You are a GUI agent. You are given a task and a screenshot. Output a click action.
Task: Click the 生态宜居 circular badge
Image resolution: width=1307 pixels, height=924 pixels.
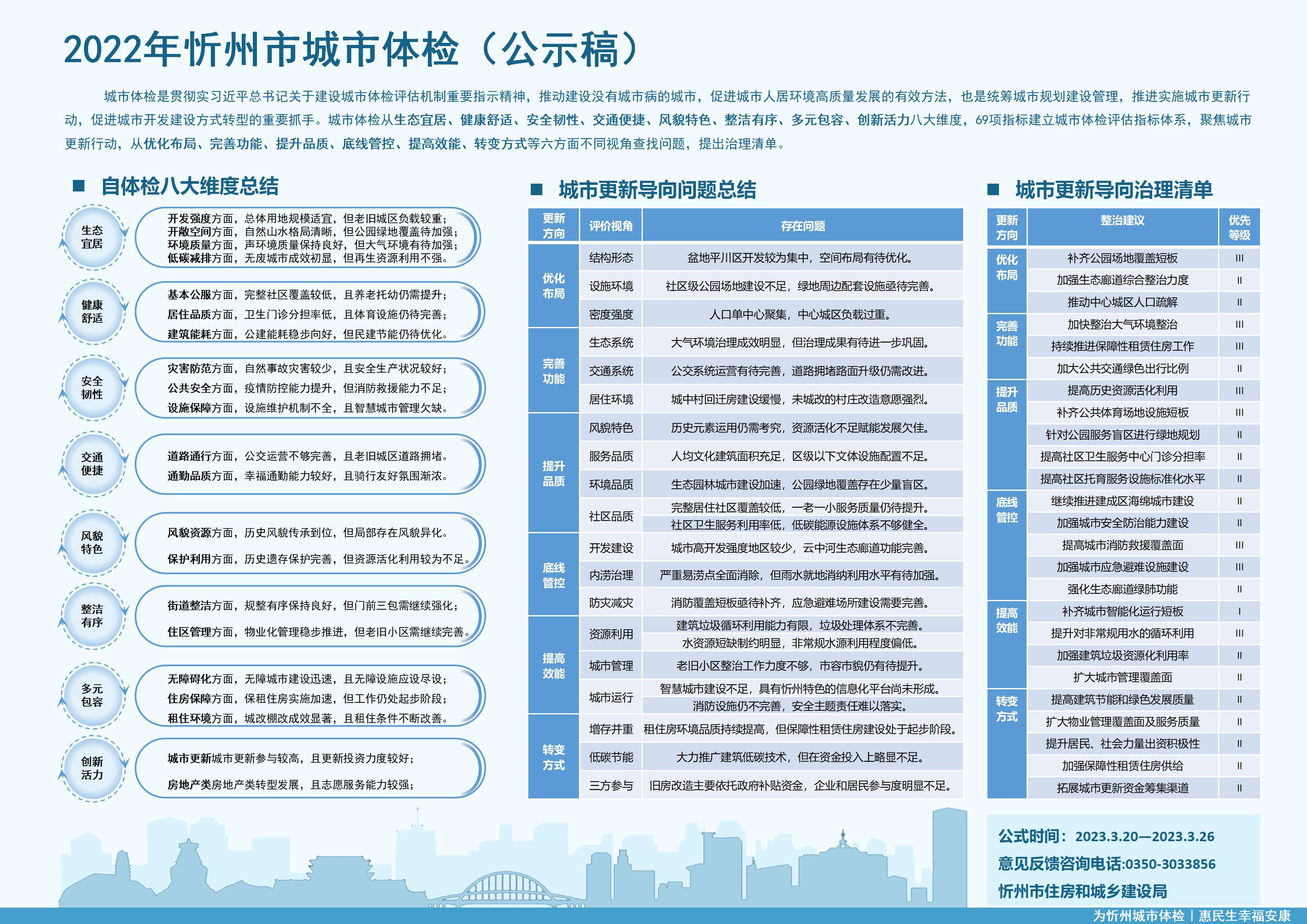92,237
